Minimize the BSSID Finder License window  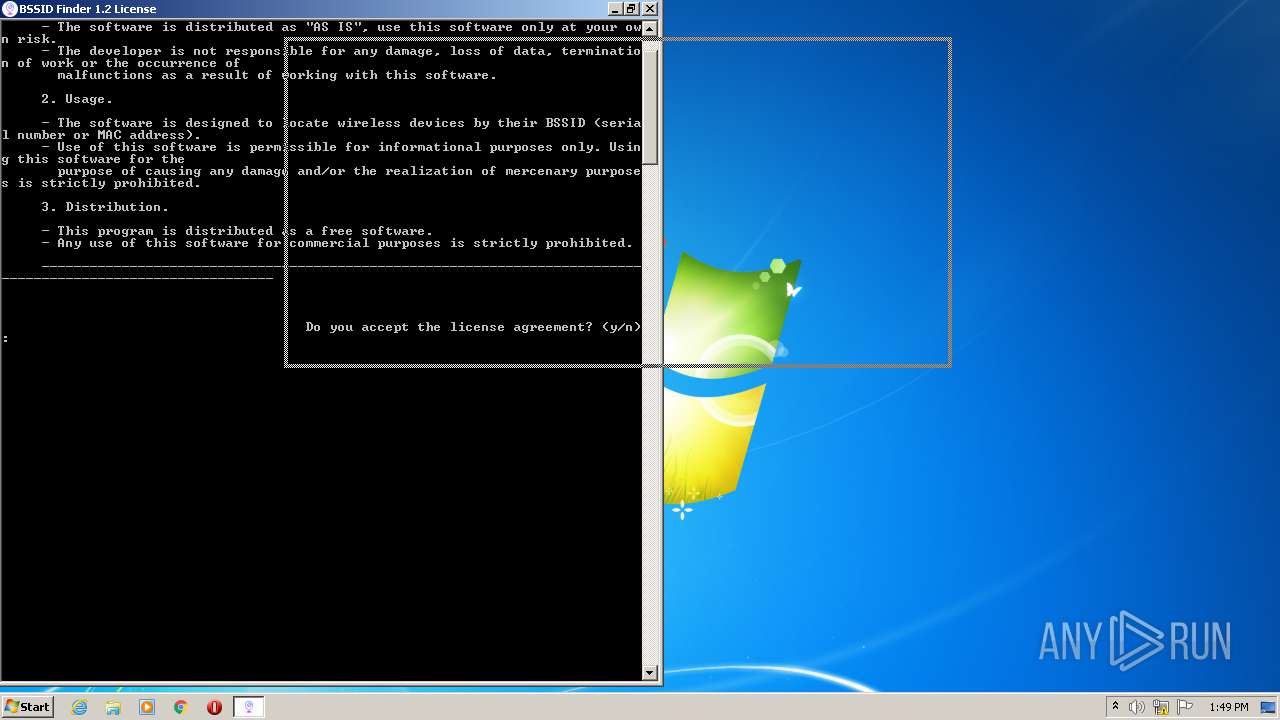pyautogui.click(x=615, y=9)
